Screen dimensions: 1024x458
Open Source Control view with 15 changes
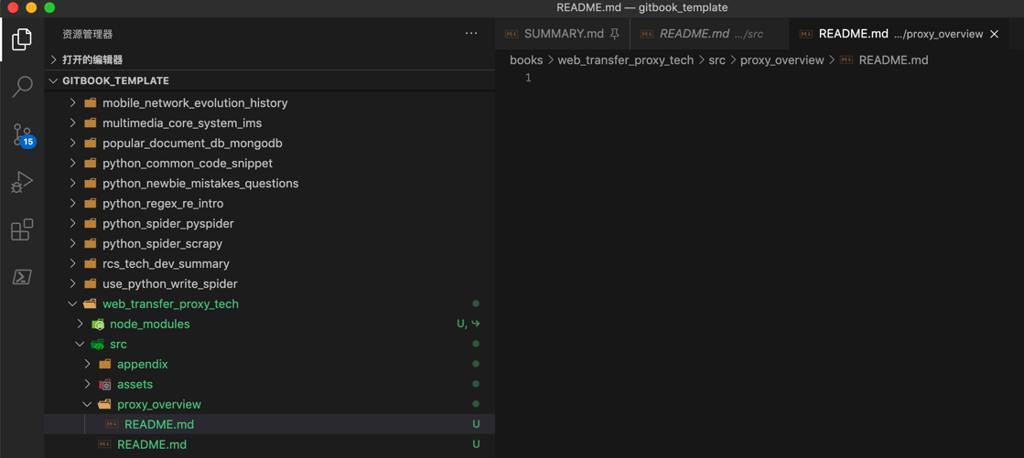pyautogui.click(x=22, y=134)
